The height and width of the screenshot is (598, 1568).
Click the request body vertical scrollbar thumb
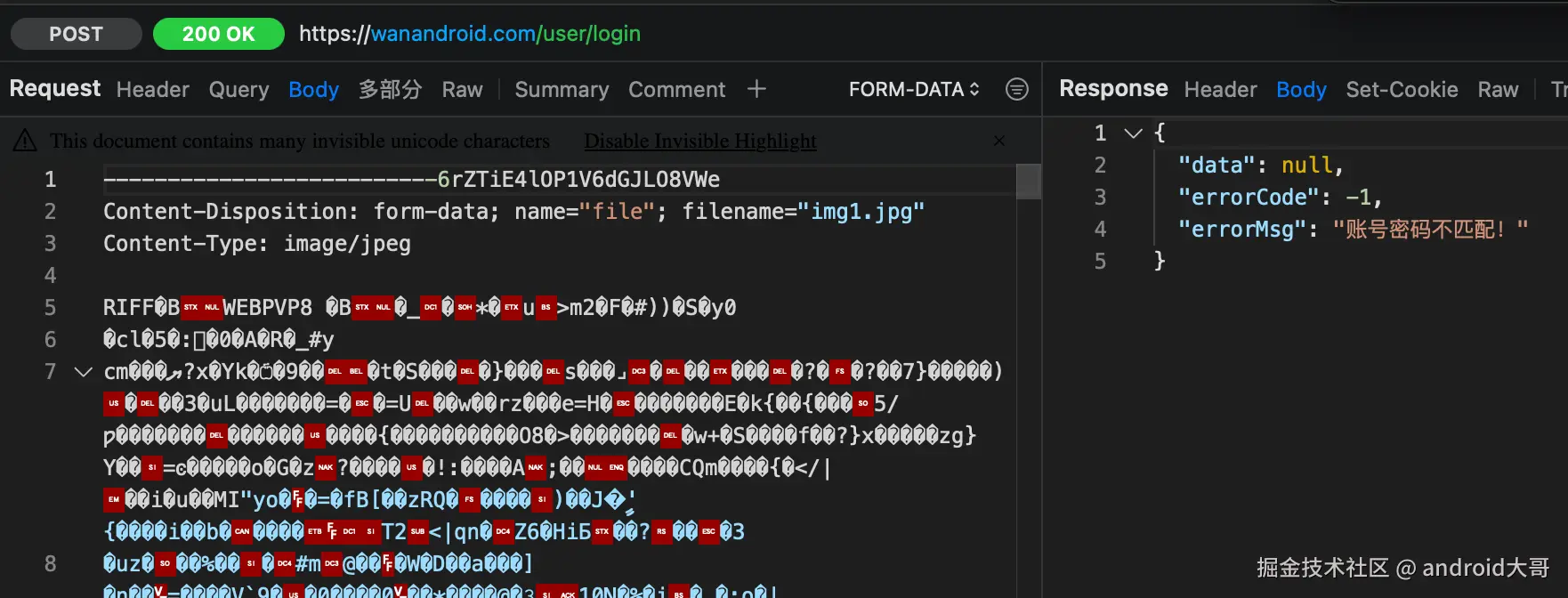tap(1029, 182)
